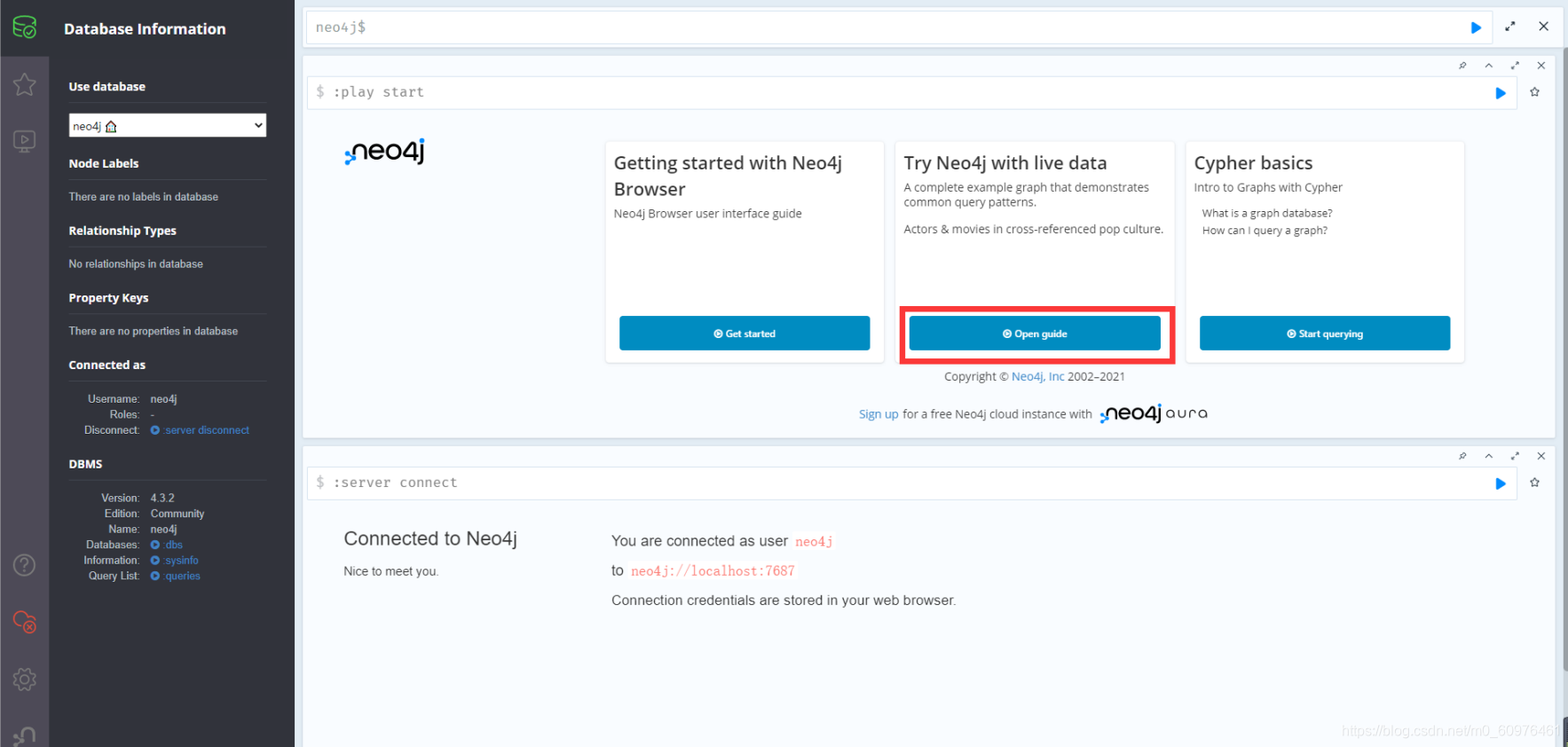The height and width of the screenshot is (747, 1568).
Task: Fullscreen the :play start frame
Action: [x=1515, y=66]
